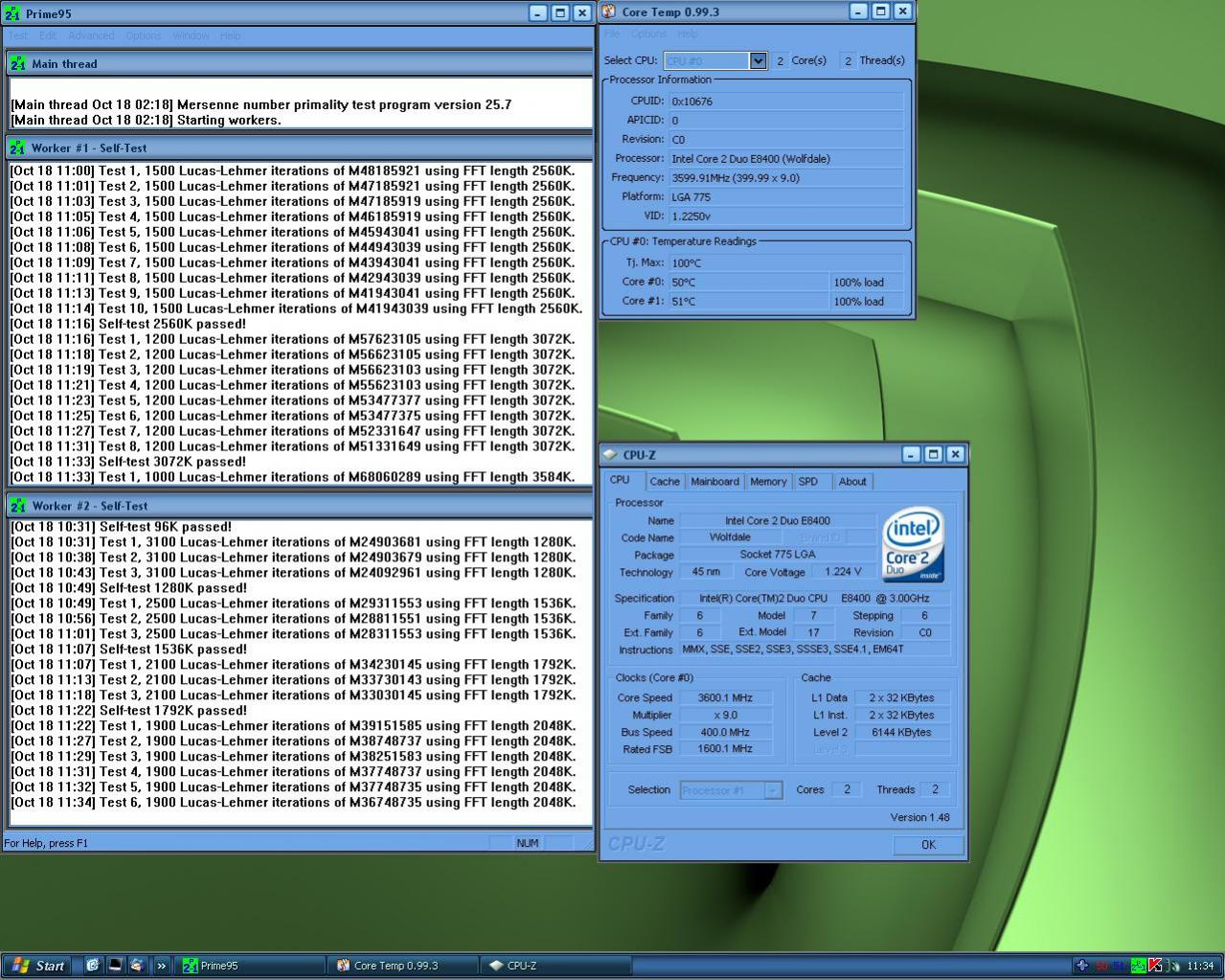Click the Core Temp title bar icon

(x=610, y=11)
